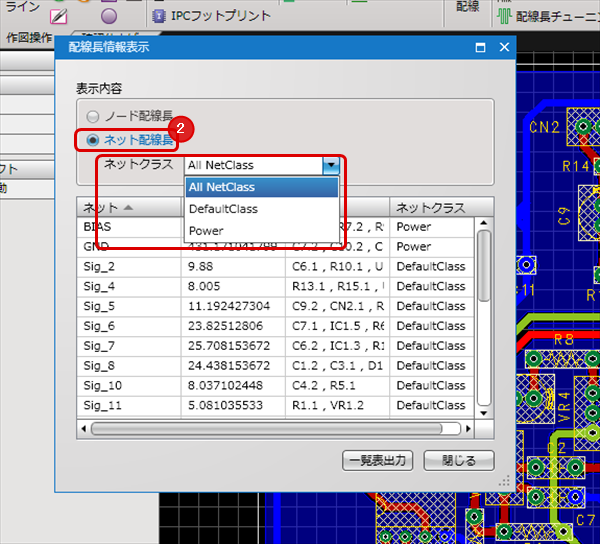Click the 24.438153672 length cell
The width and height of the screenshot is (600, 544).
(233, 366)
